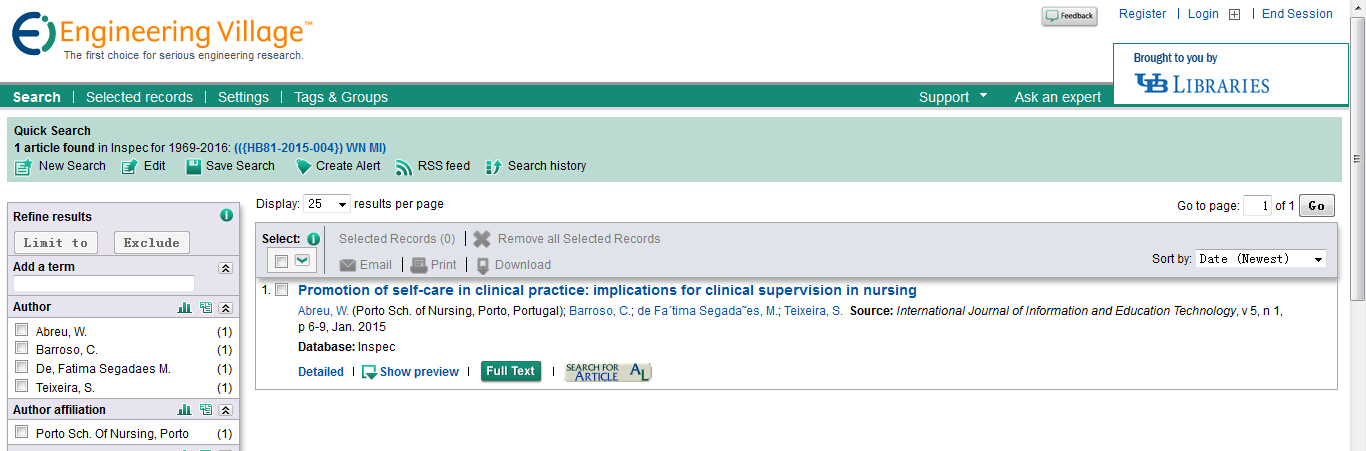This screenshot has height=451, width=1366.
Task: Open the Save Search disk icon
Action: (x=194, y=167)
